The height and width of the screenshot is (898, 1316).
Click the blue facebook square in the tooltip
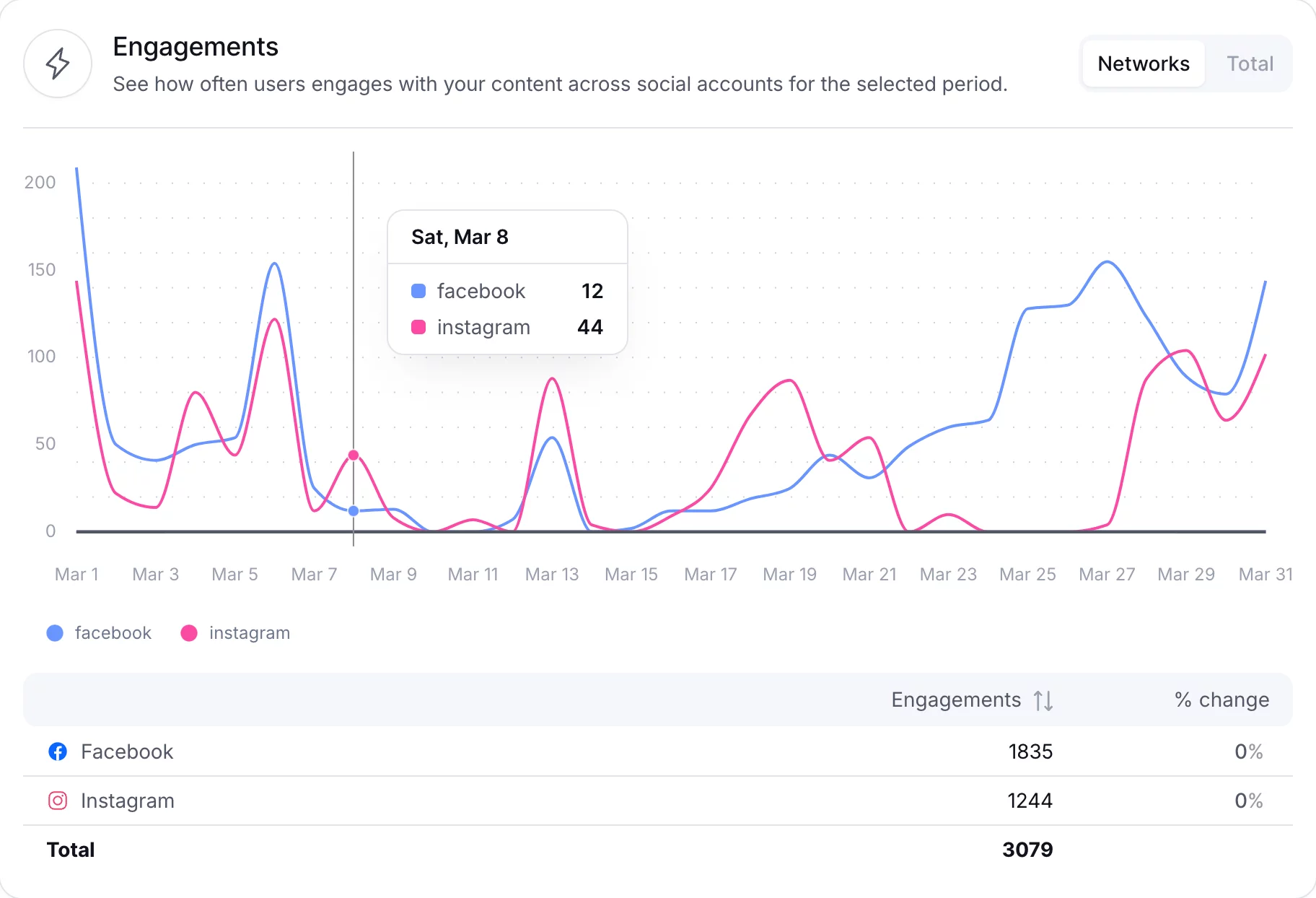[x=419, y=291]
